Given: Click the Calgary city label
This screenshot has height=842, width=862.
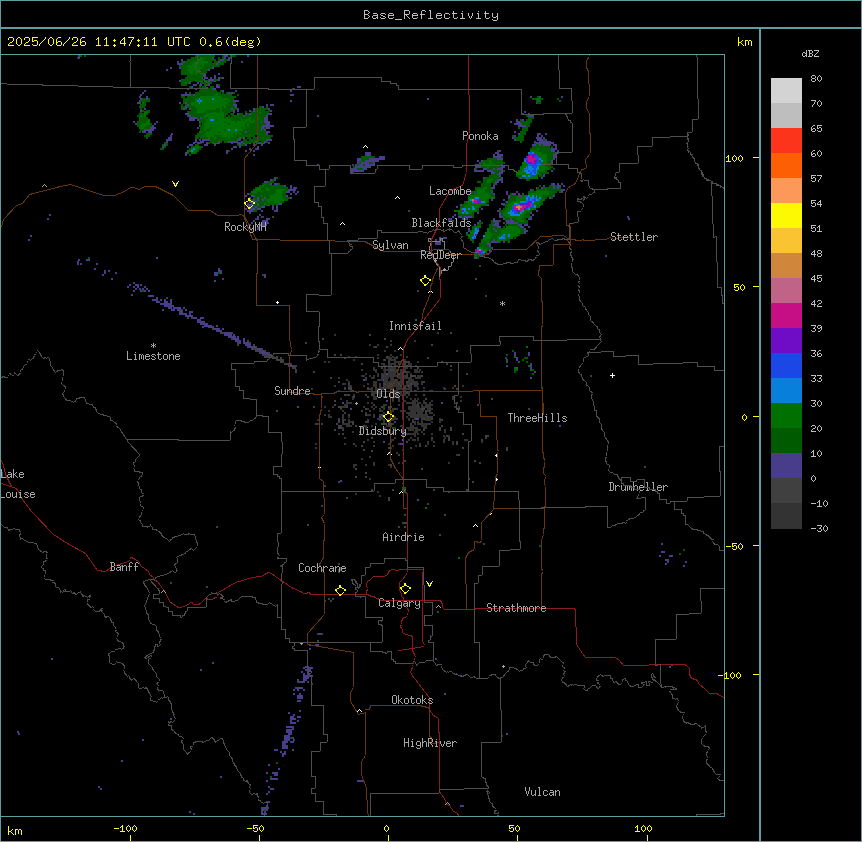Looking at the screenshot, I should click(400, 603).
